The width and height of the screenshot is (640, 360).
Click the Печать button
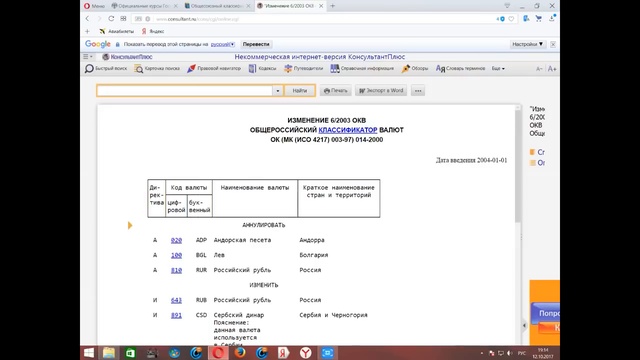click(x=336, y=91)
